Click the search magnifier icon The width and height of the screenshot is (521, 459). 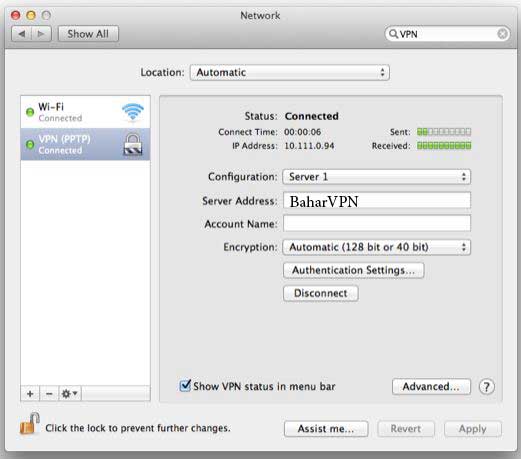point(393,34)
